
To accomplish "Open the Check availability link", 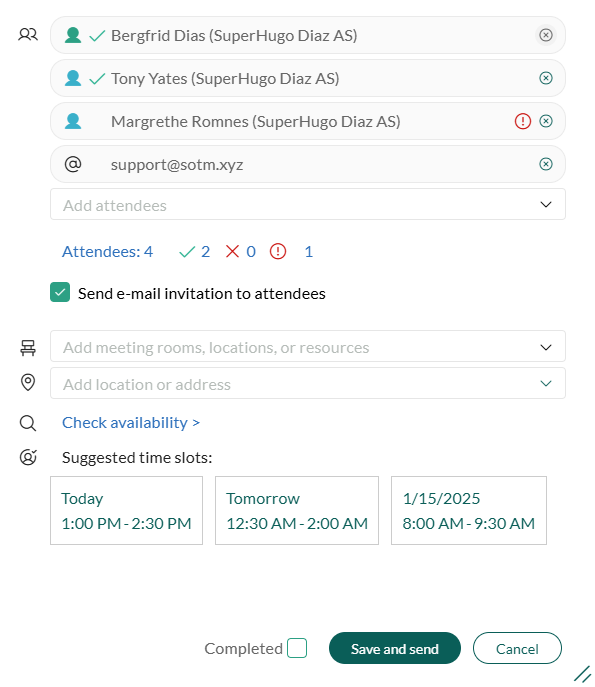I will [131, 423].
